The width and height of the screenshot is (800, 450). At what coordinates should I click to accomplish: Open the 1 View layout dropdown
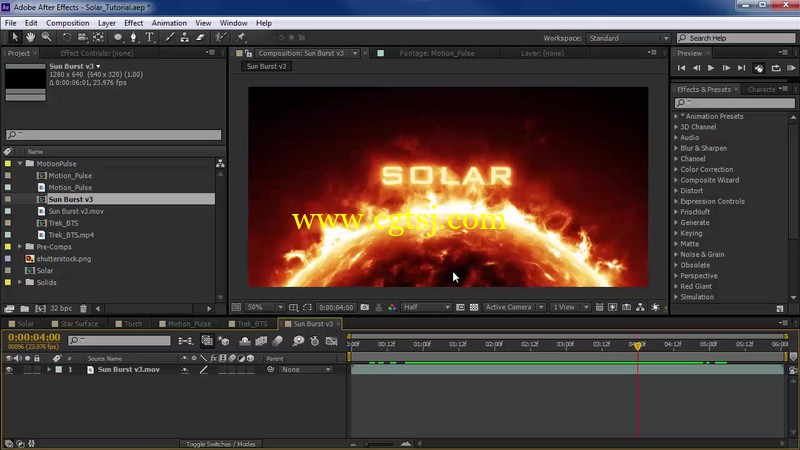click(570, 307)
